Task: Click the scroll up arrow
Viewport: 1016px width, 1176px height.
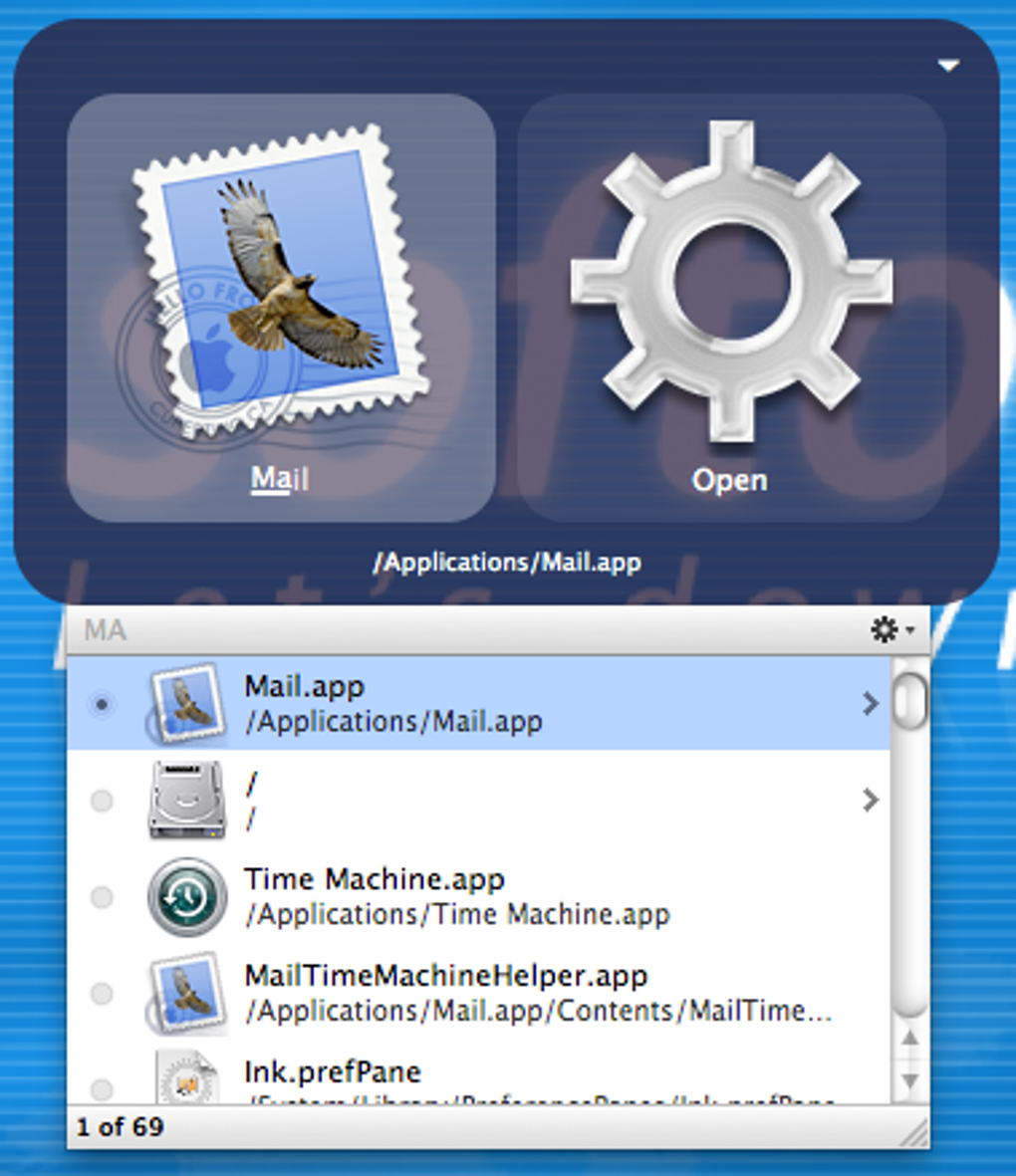Action: (x=909, y=1038)
